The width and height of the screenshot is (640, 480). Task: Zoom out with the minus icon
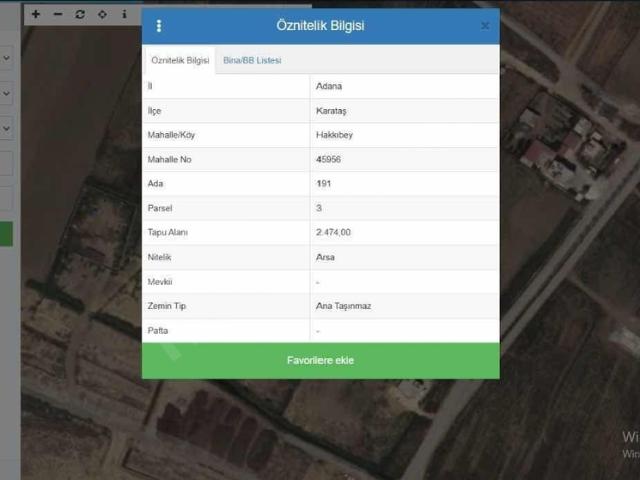[x=58, y=14]
